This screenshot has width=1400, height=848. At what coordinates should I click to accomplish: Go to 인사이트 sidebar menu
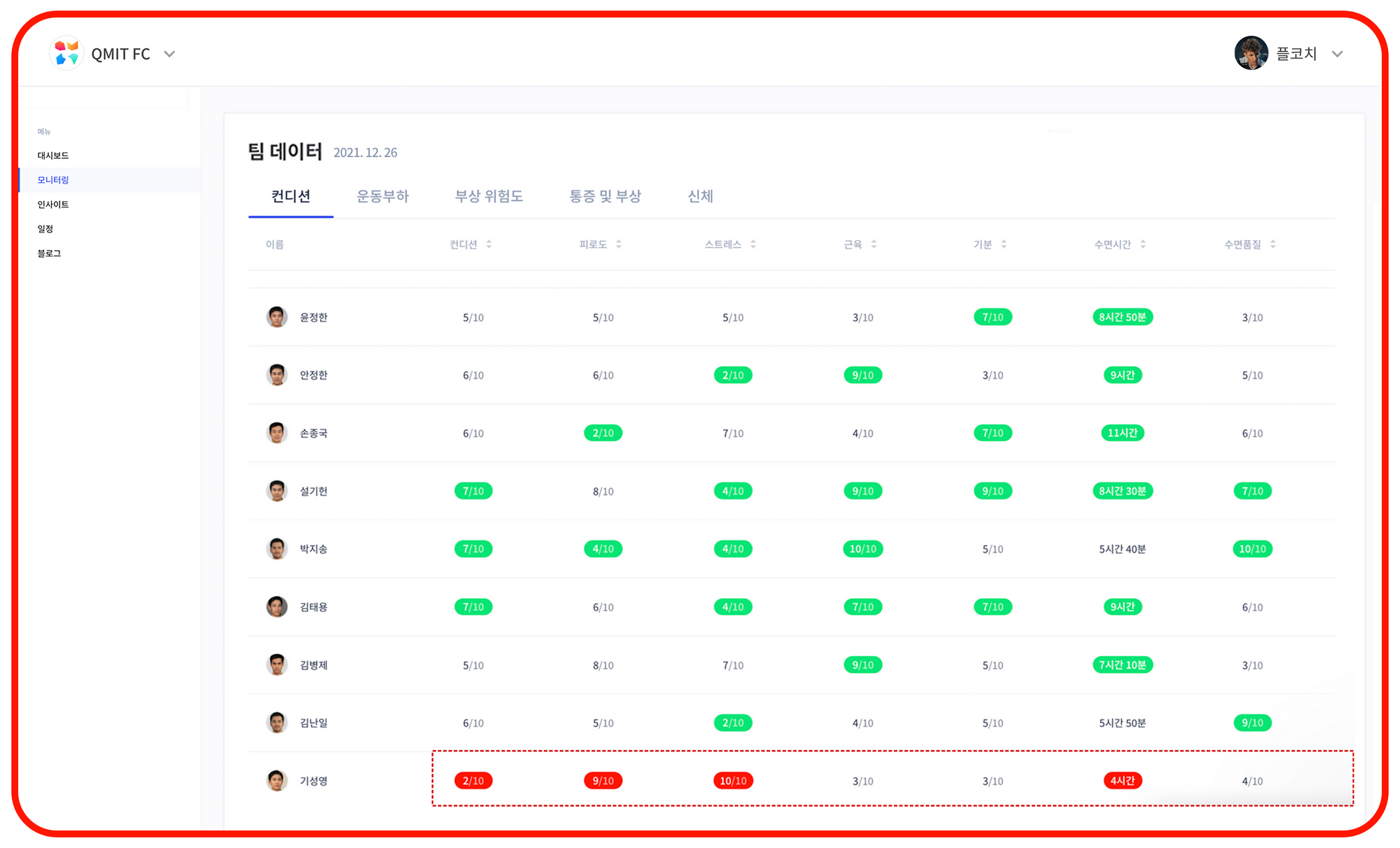click(x=53, y=204)
